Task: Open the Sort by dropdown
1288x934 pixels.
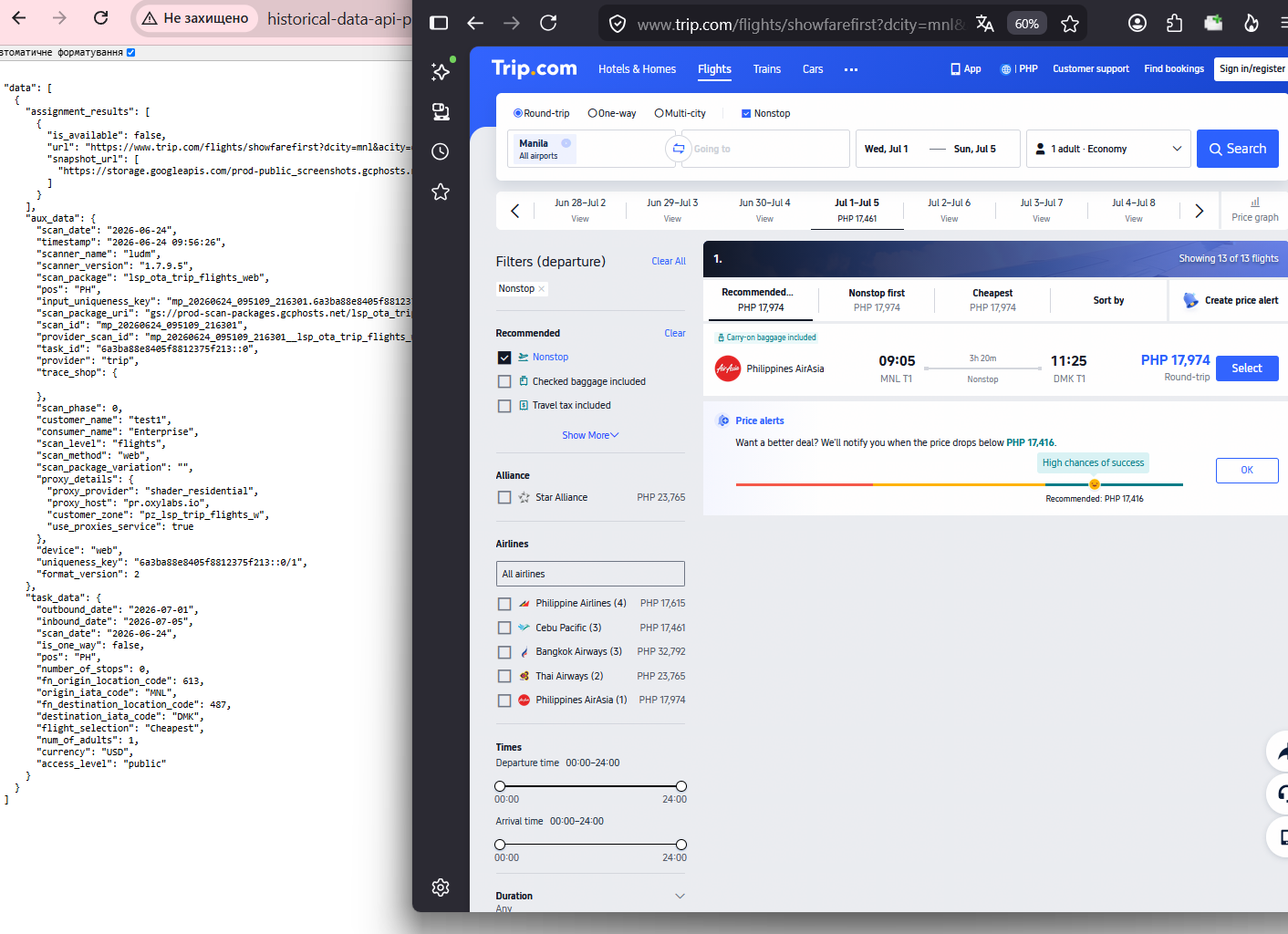Action: click(1108, 300)
